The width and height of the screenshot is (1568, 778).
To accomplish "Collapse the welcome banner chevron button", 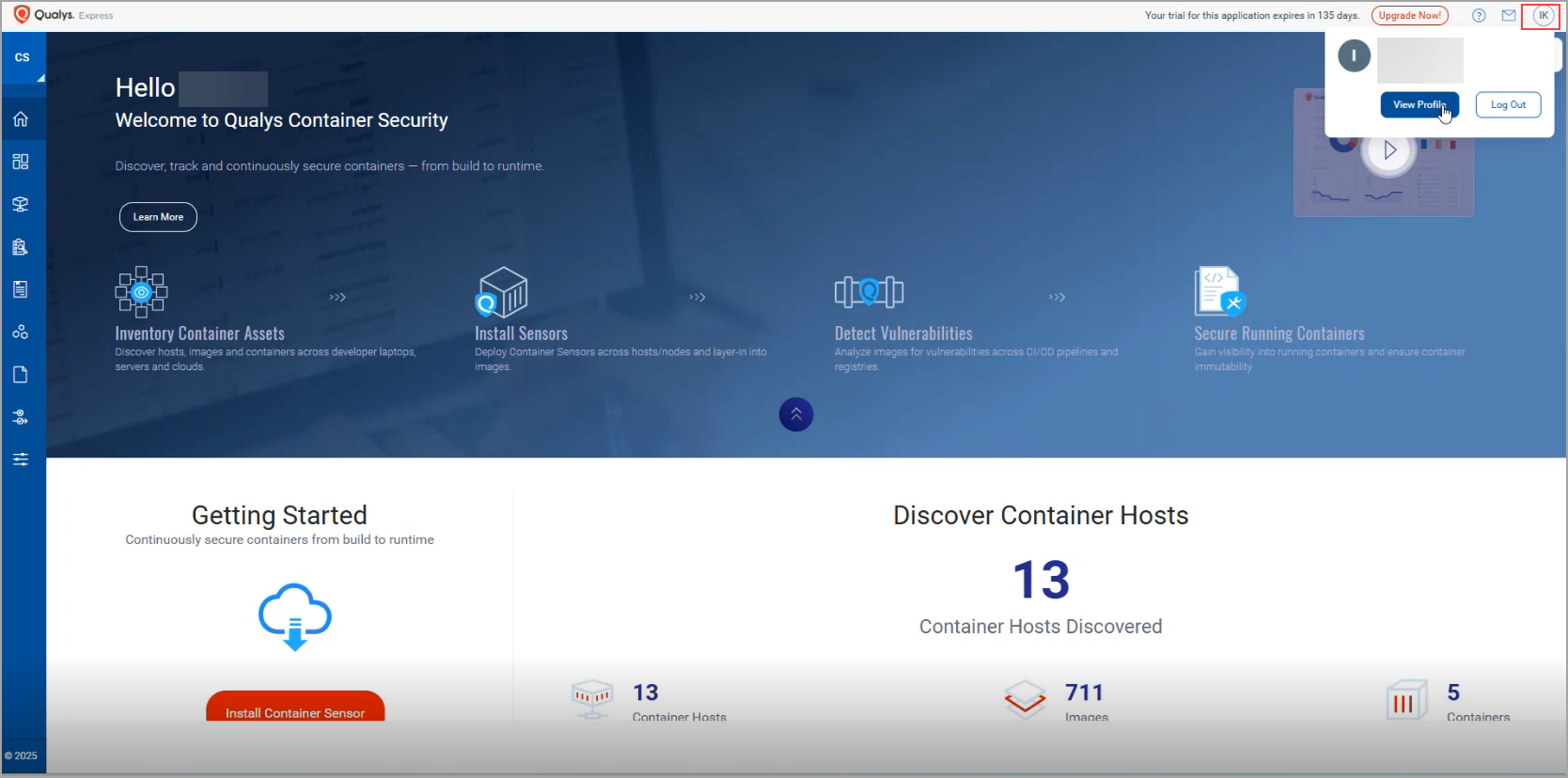I will pyautogui.click(x=796, y=414).
